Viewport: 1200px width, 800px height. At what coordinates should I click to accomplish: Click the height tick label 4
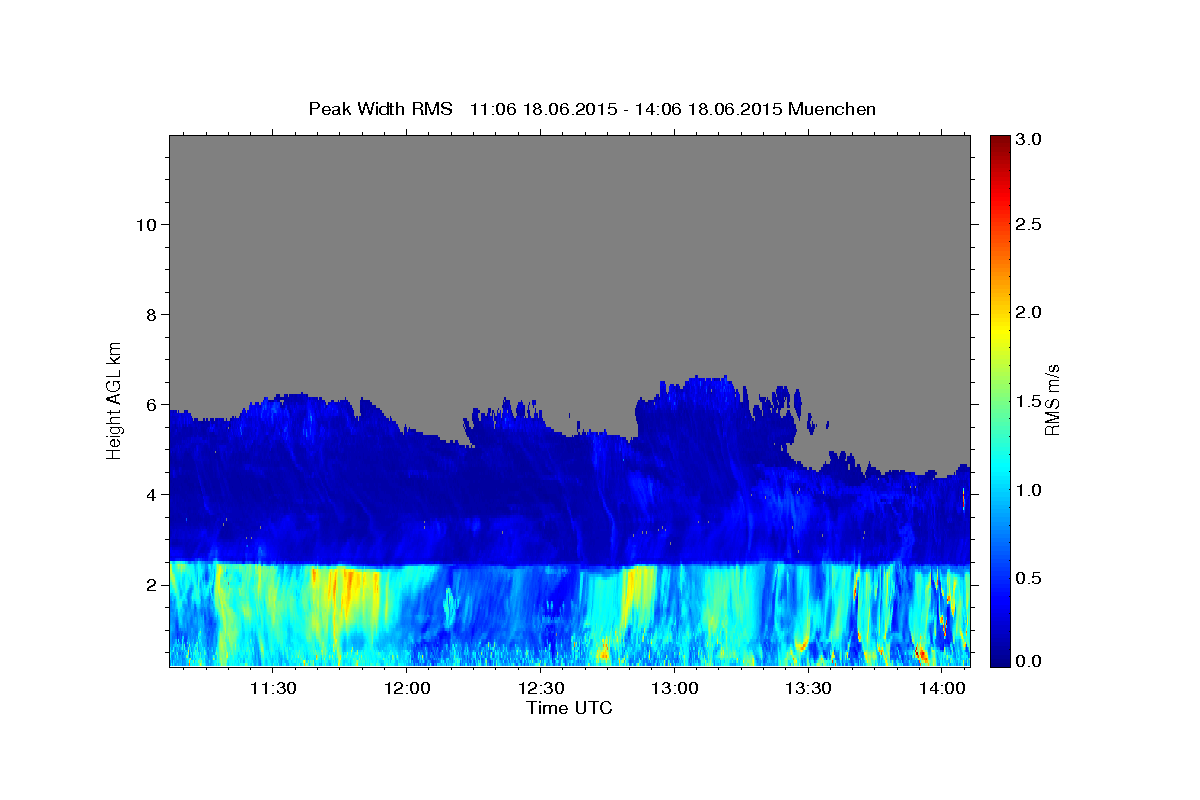tap(149, 495)
